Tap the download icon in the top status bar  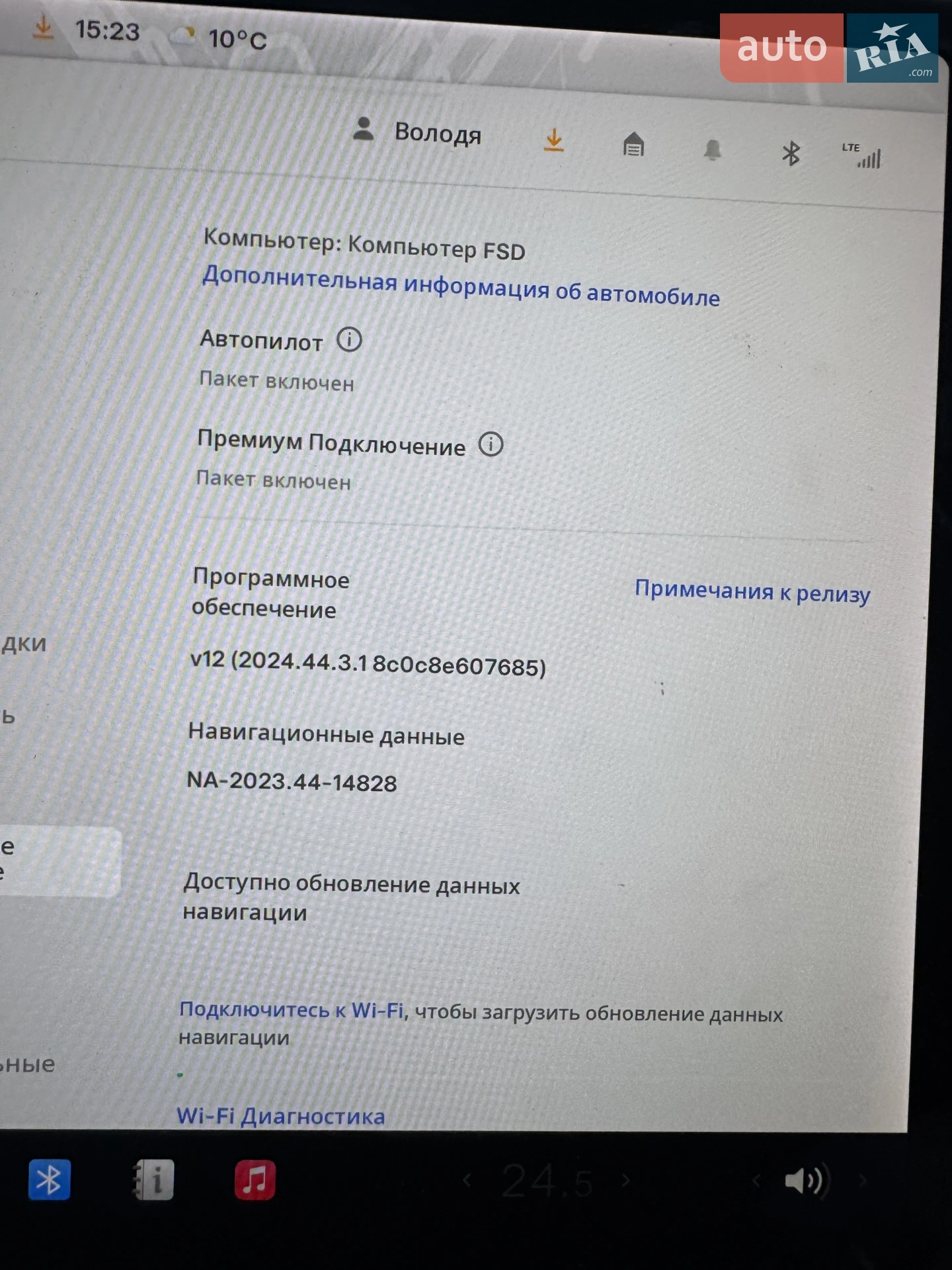[x=43, y=28]
